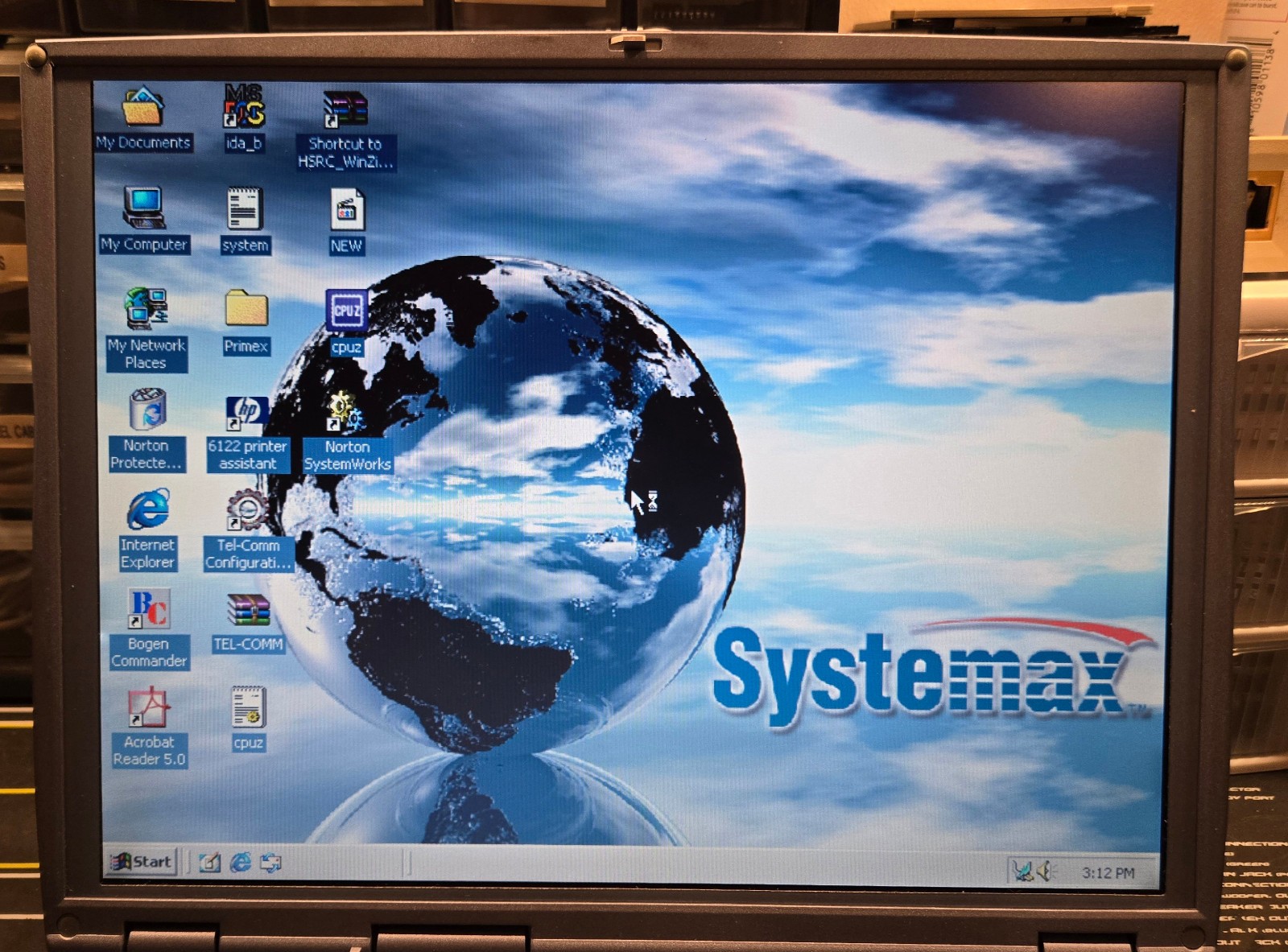This screenshot has width=1288, height=952.
Task: Select the cpuz configuration file icon
Action: 248,707
